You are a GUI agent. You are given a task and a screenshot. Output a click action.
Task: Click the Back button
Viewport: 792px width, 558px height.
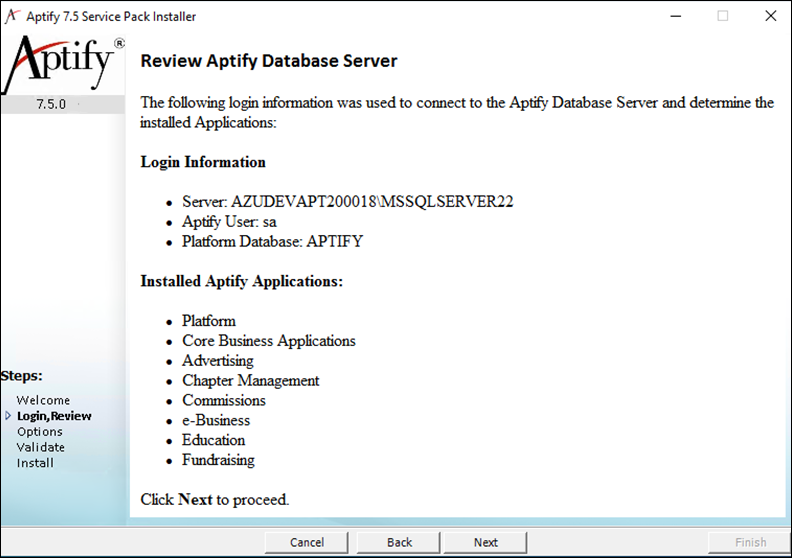399,542
